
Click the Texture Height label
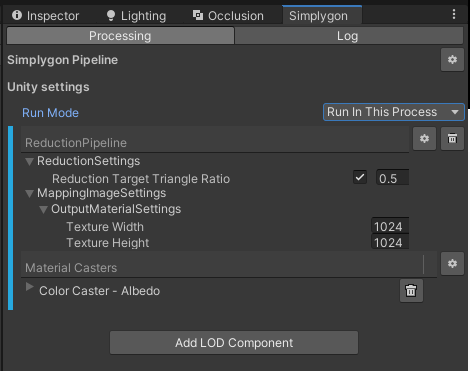coord(108,243)
